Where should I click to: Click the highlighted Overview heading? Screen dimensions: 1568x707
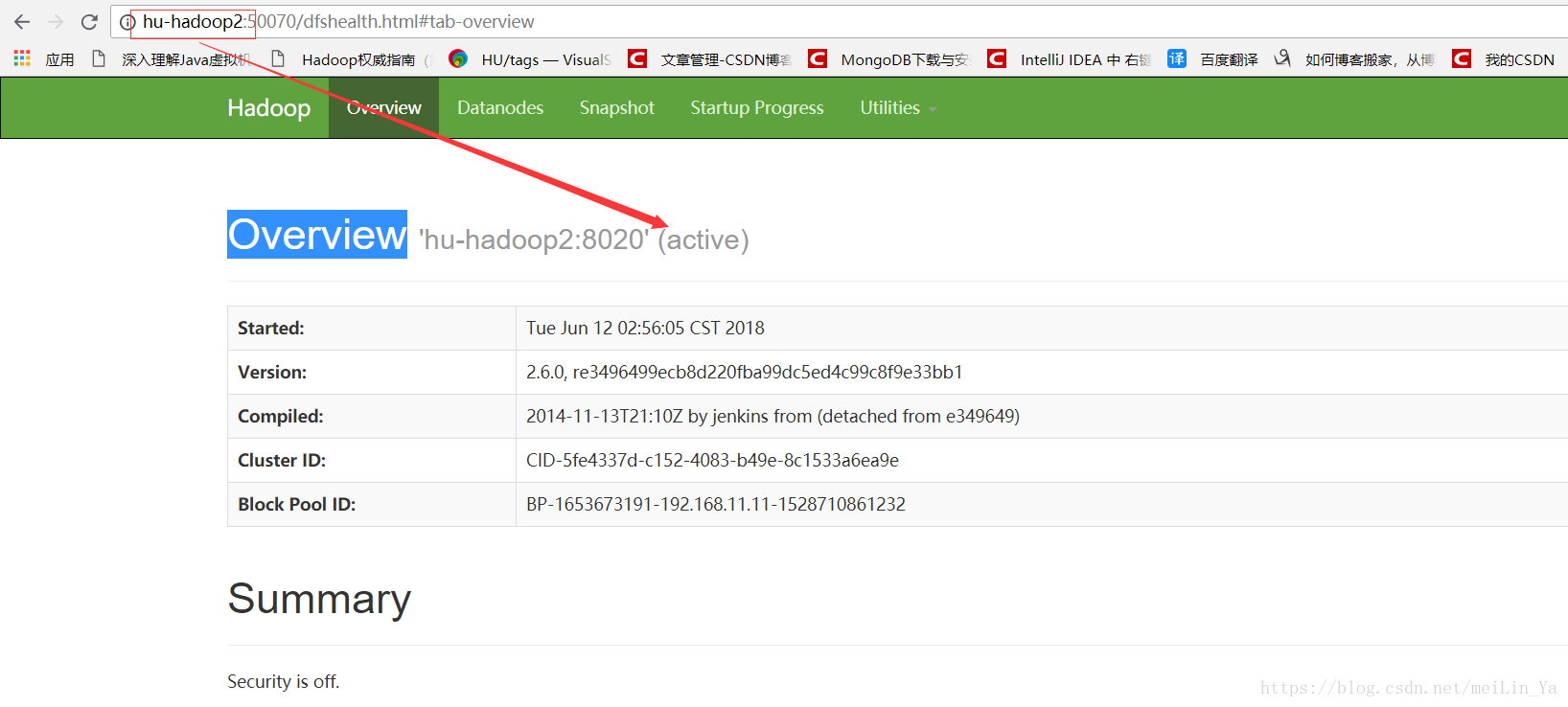317,235
